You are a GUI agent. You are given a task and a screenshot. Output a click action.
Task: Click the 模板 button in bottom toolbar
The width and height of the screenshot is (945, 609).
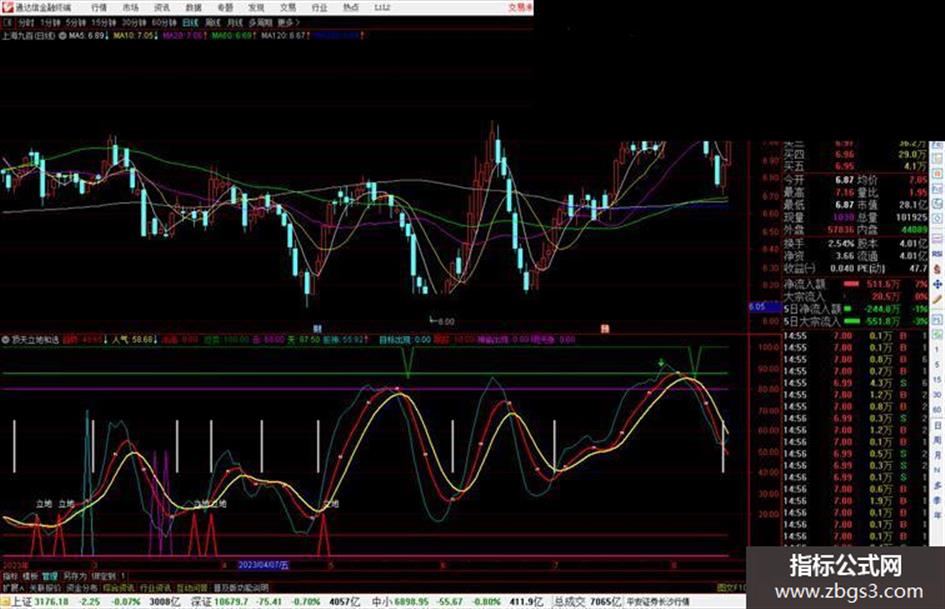coord(30,576)
